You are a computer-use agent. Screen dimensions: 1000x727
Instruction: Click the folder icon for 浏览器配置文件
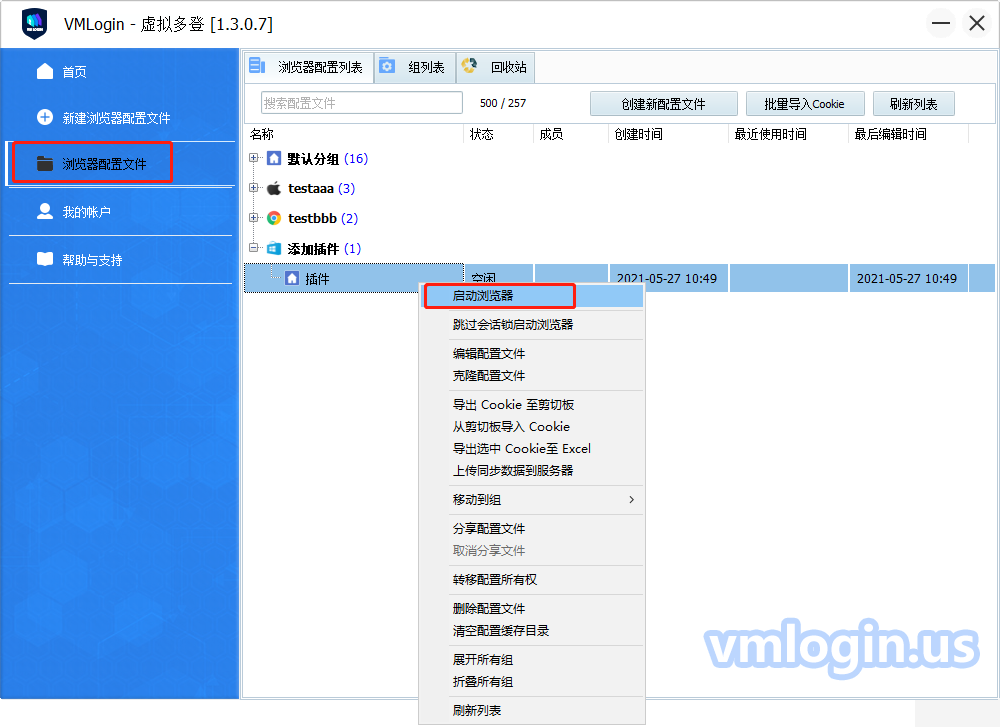[x=45, y=163]
